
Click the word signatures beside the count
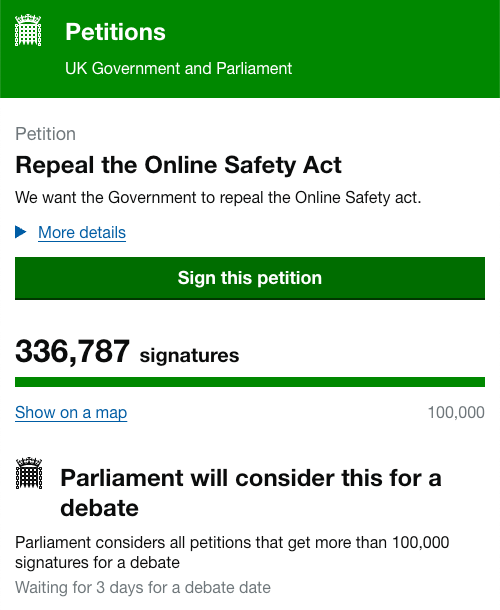point(189,356)
